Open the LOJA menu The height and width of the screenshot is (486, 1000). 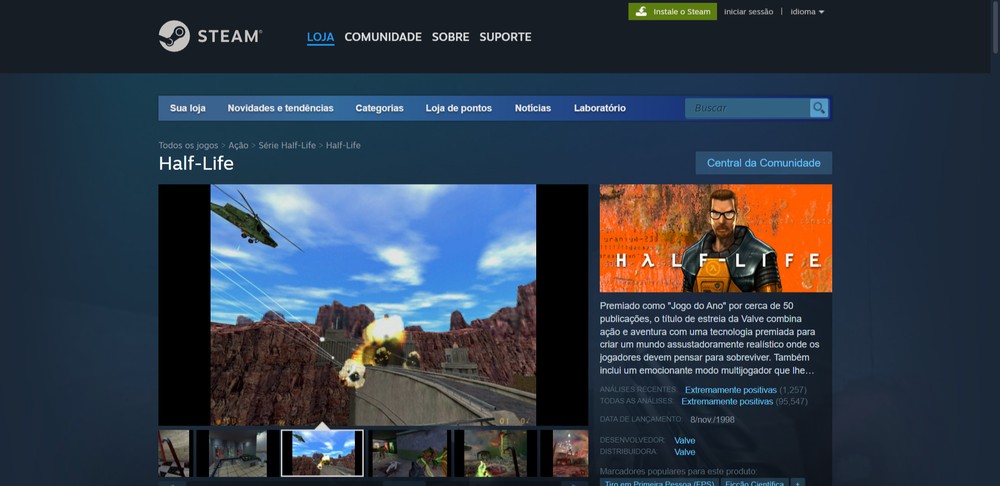point(320,37)
